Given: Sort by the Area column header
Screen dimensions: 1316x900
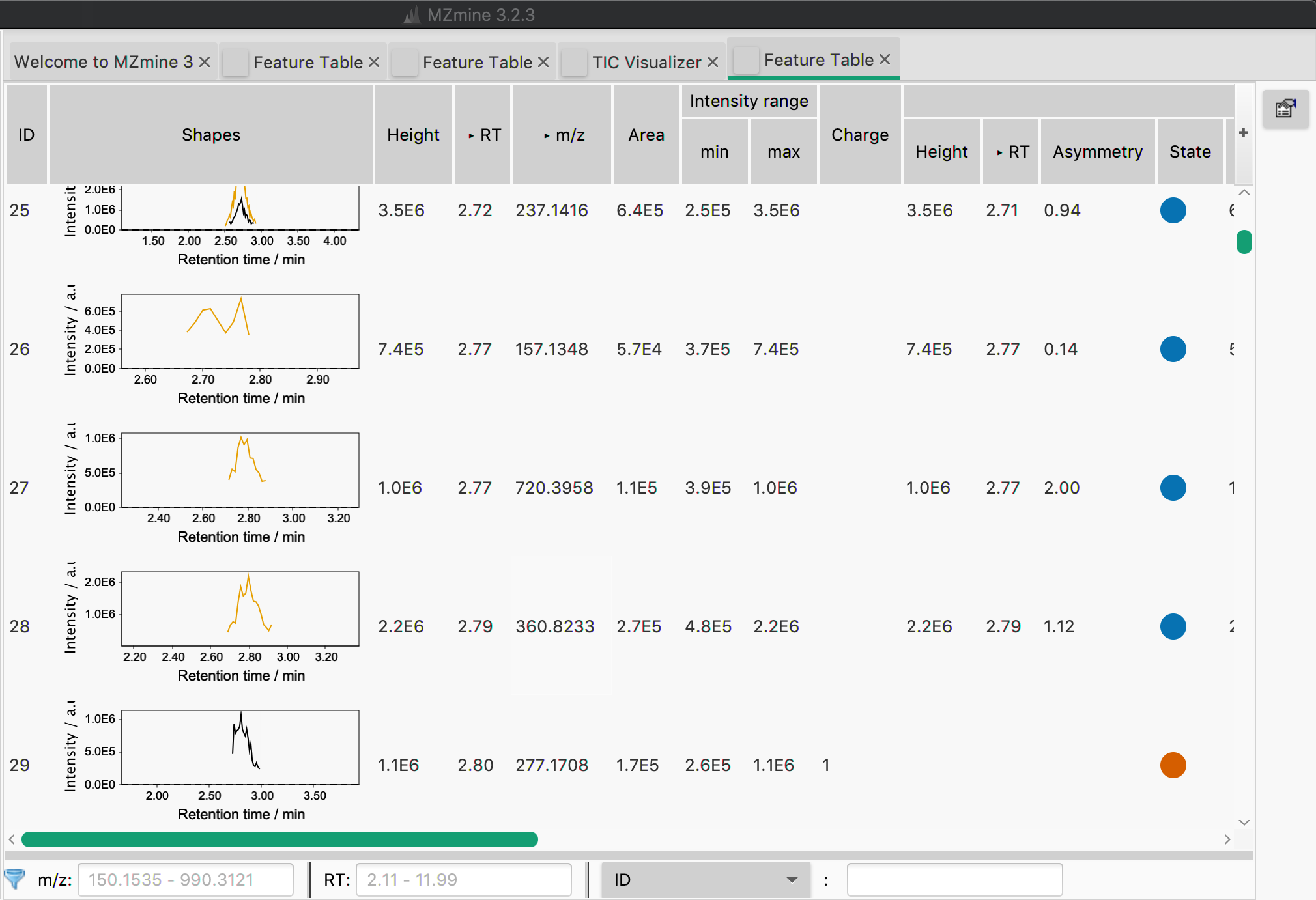Looking at the screenshot, I should 646,135.
